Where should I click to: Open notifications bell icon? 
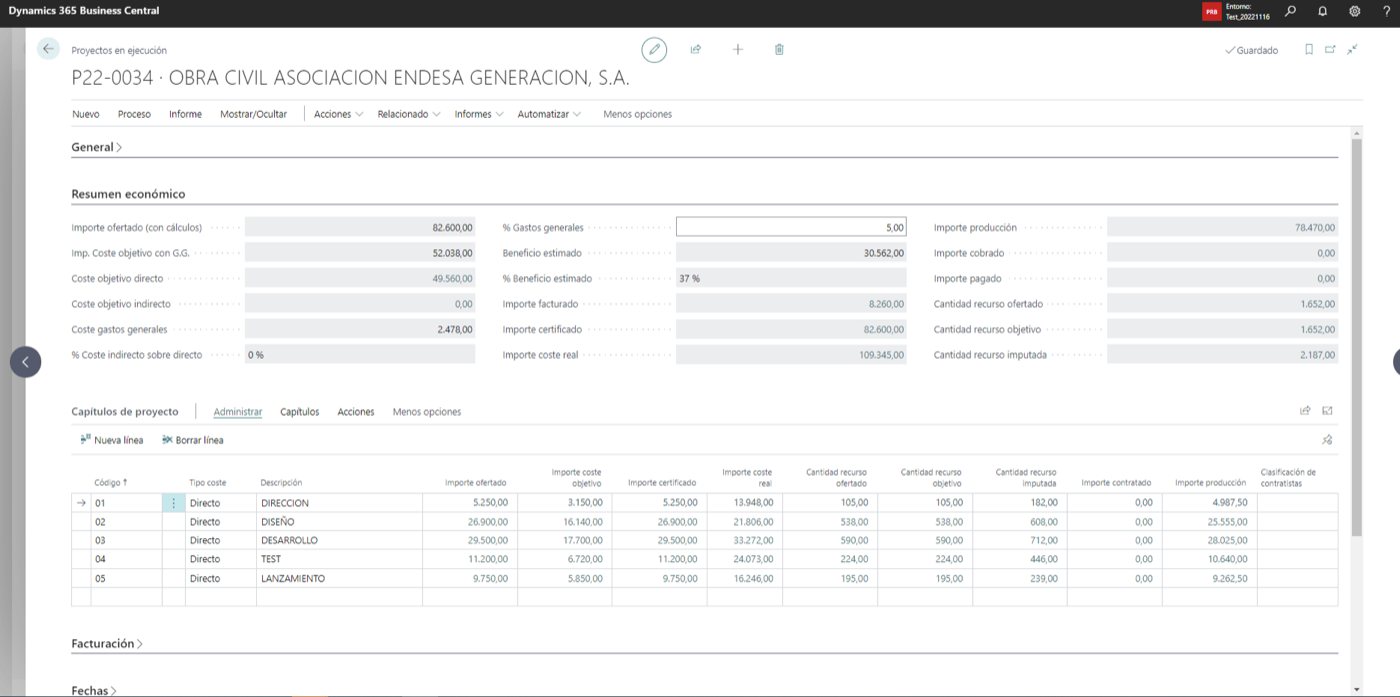click(1323, 11)
